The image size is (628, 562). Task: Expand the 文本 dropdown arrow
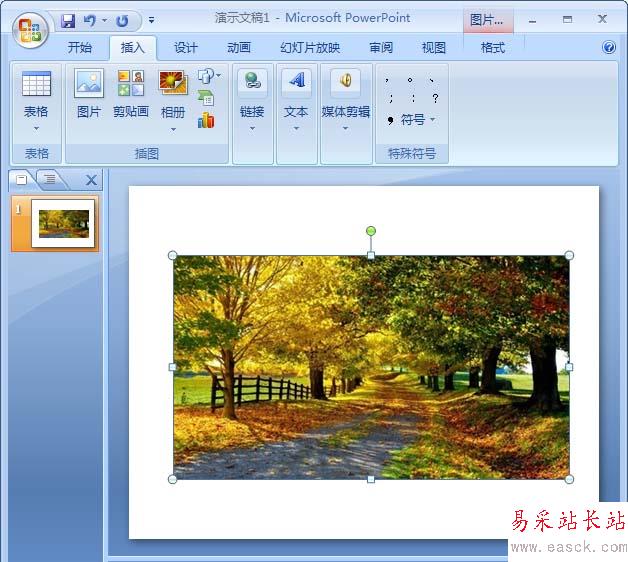pyautogui.click(x=296, y=129)
